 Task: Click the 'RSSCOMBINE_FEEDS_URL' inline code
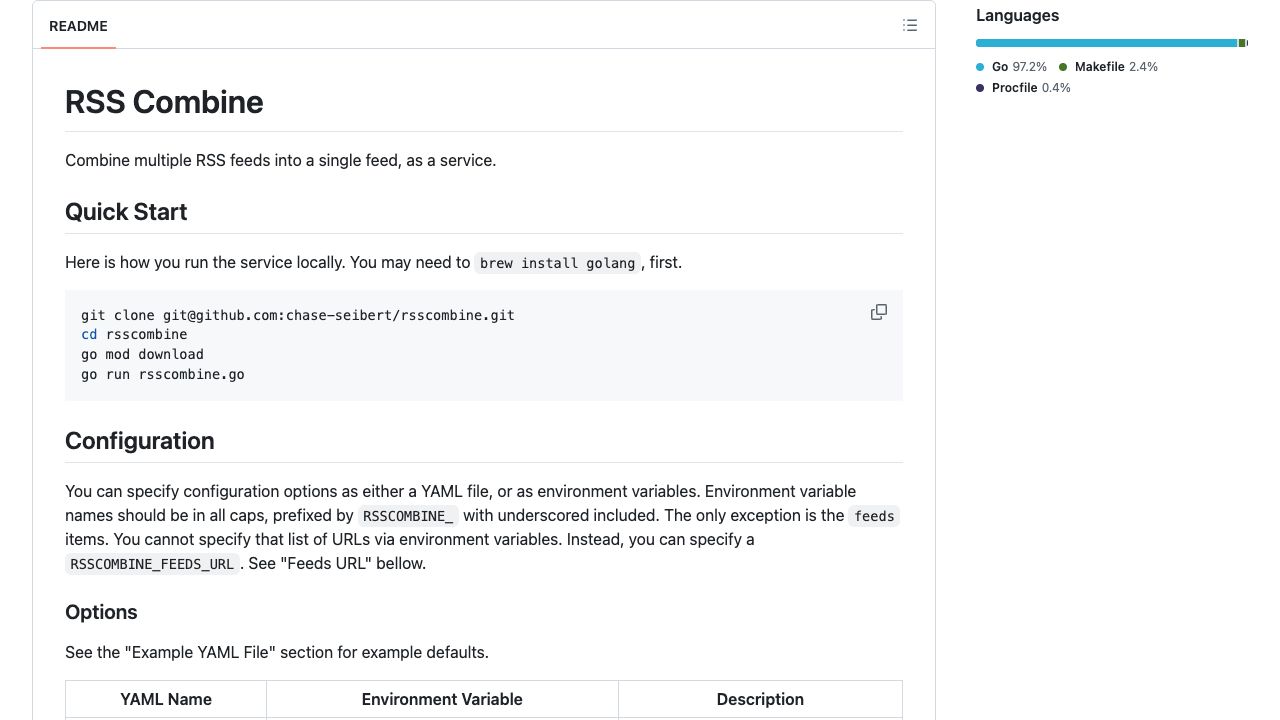pos(152,564)
